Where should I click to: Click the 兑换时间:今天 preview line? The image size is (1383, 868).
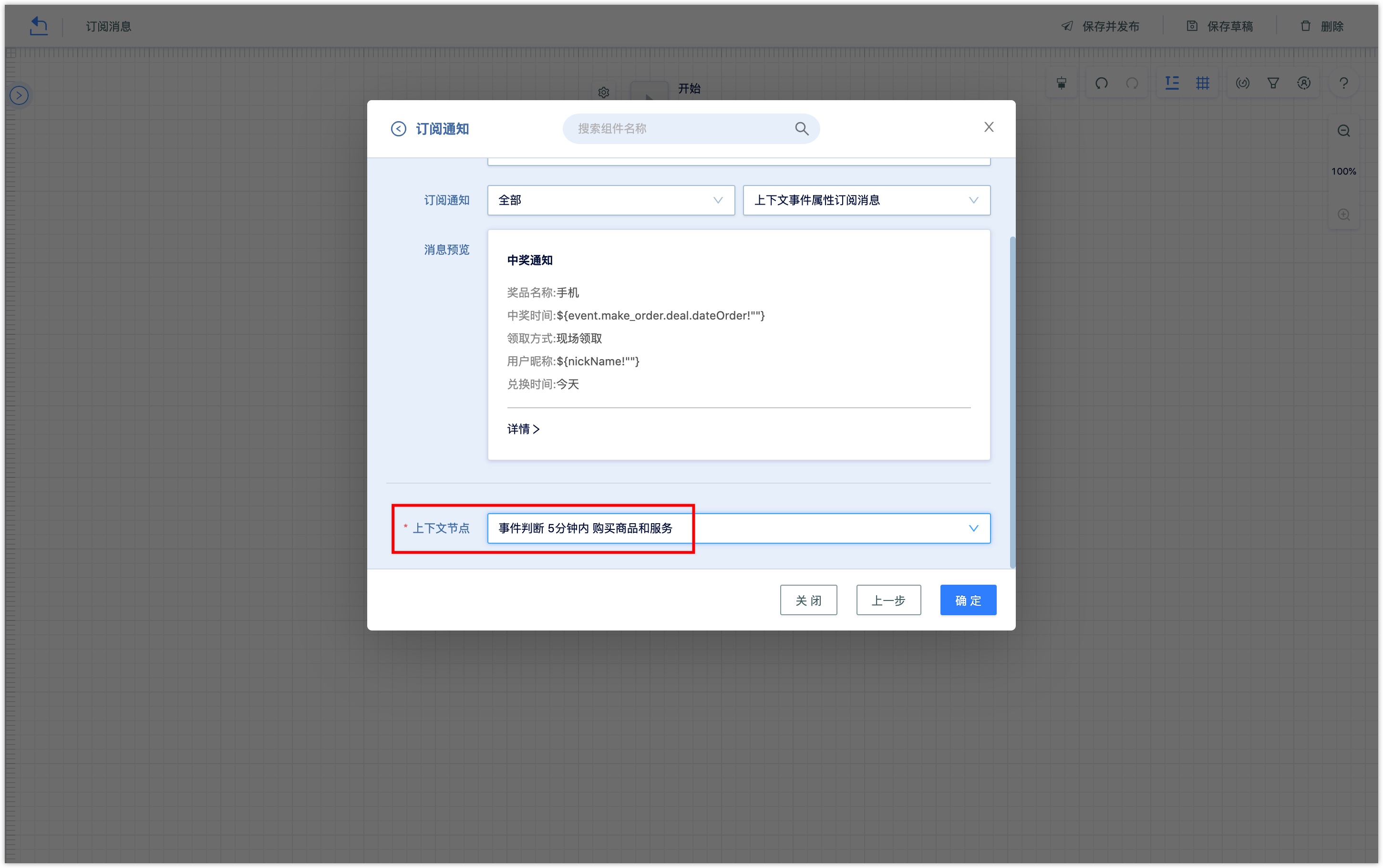pos(543,384)
